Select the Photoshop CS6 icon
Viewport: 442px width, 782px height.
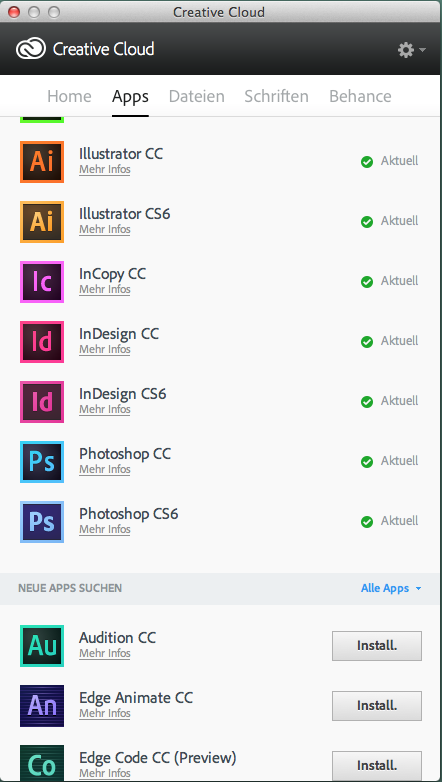pos(42,522)
